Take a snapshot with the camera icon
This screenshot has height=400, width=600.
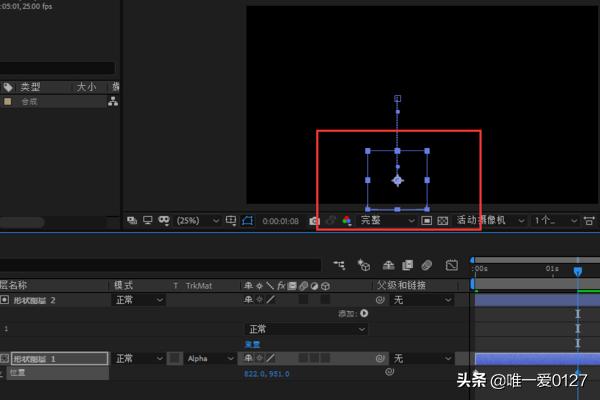[315, 221]
